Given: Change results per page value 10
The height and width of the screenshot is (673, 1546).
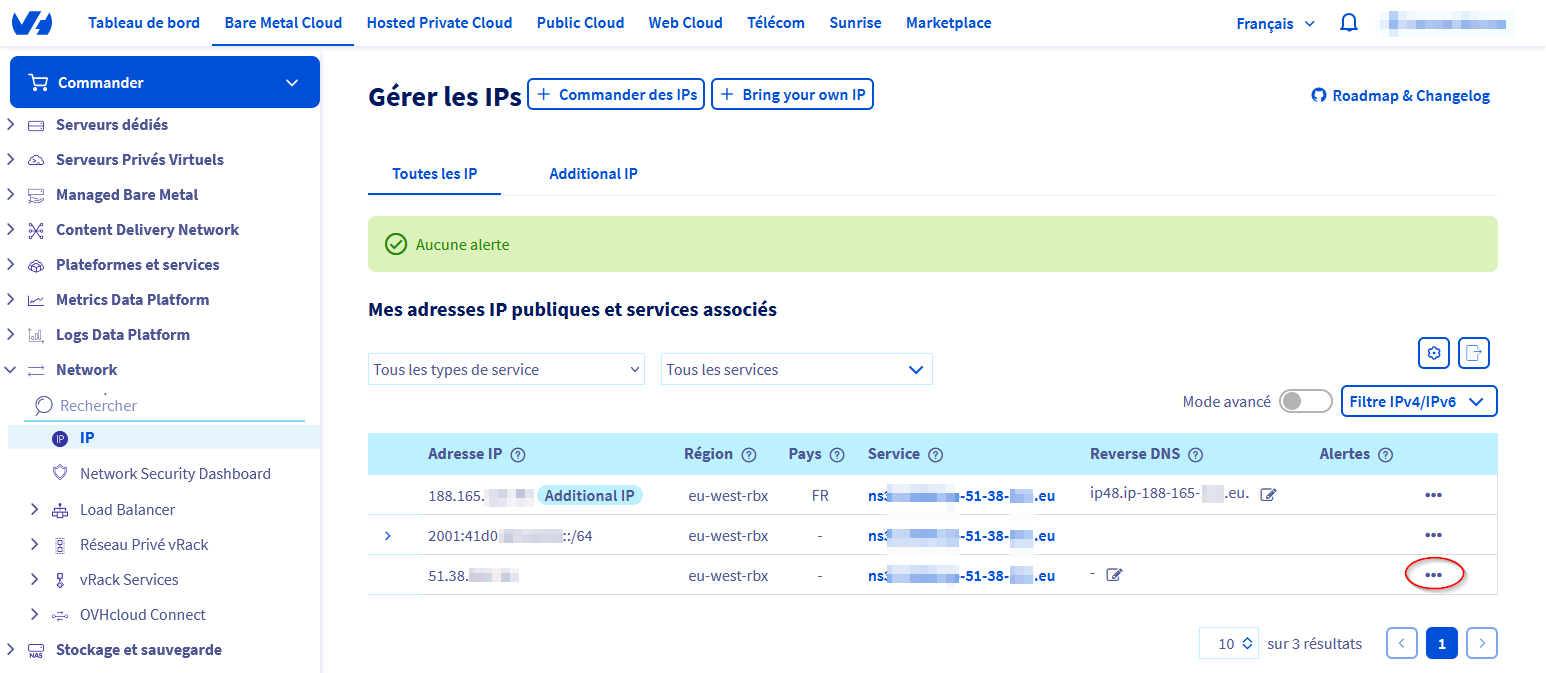Looking at the screenshot, I should click(1229, 643).
